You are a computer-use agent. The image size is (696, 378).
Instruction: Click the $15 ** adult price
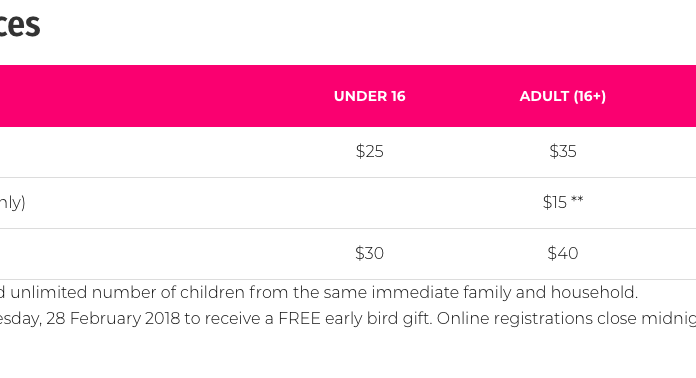point(562,202)
